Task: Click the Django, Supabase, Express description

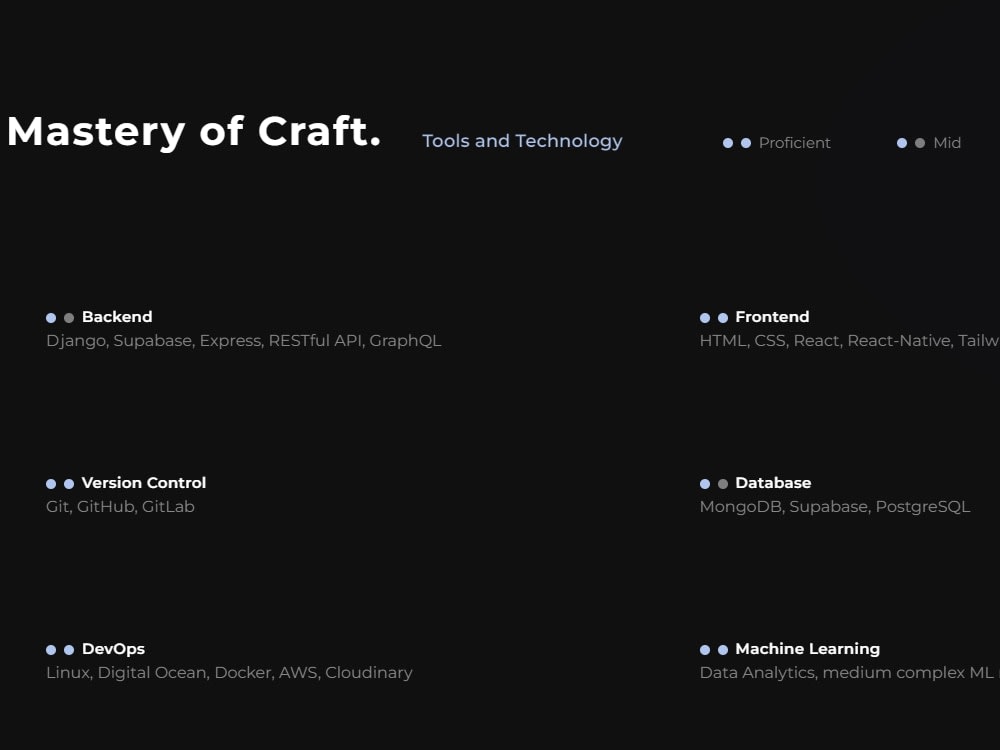Action: [x=244, y=341]
